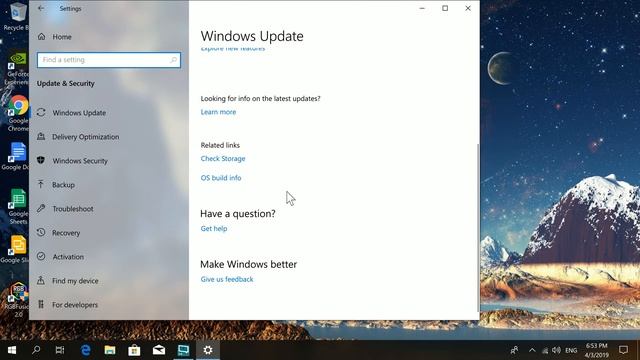Open Delivery Optimization settings
Viewport: 640px width, 360px height.
click(x=78, y=137)
